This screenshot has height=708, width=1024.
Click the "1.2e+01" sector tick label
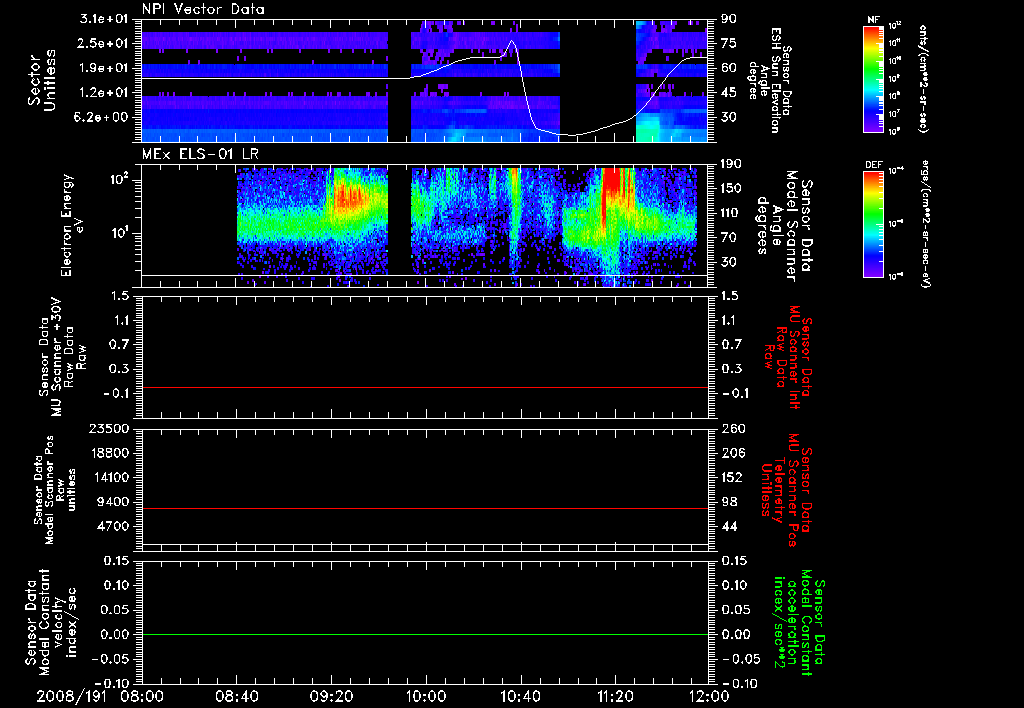104,93
